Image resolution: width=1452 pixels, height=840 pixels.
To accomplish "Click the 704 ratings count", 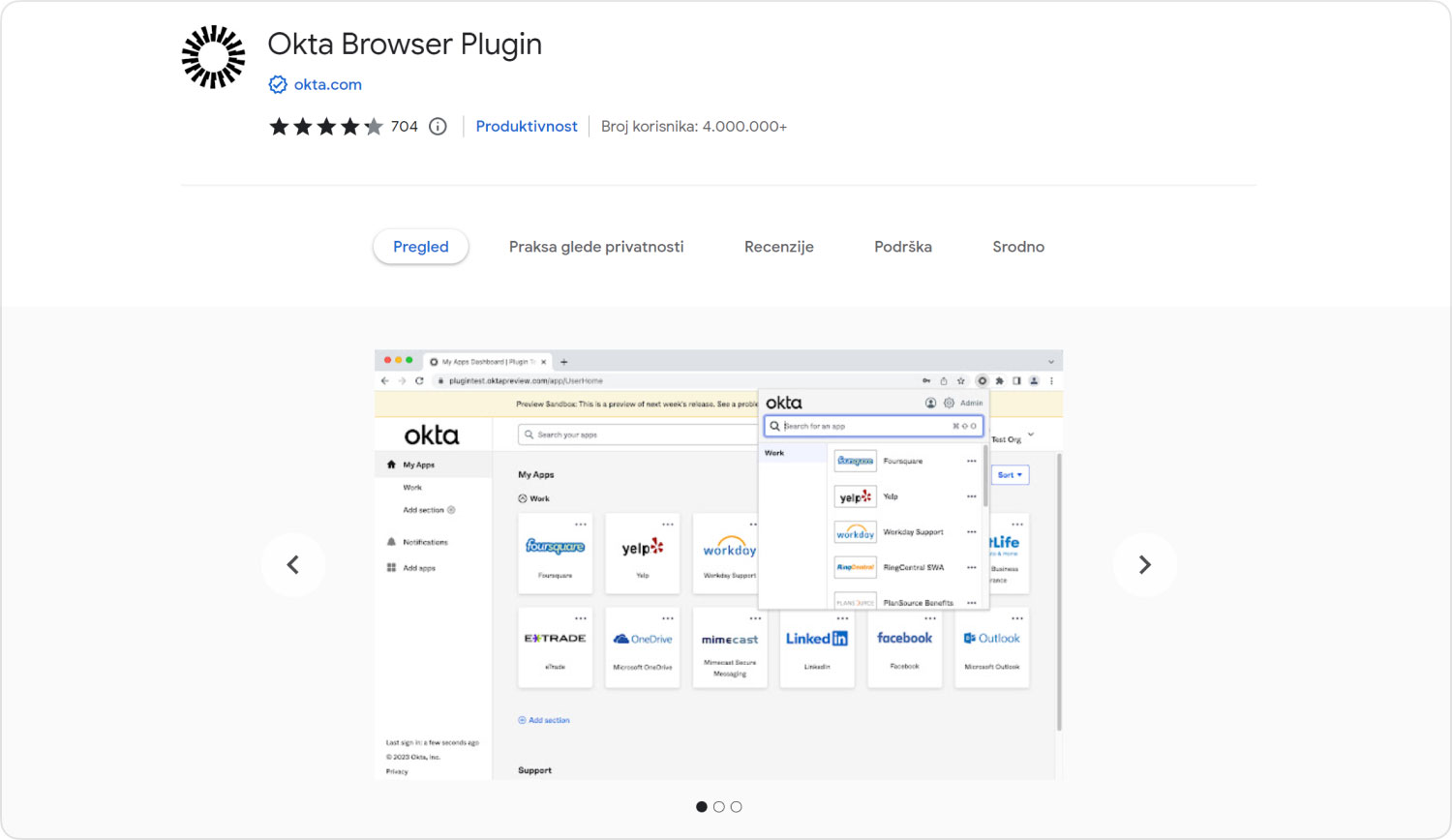I will 405,127.
